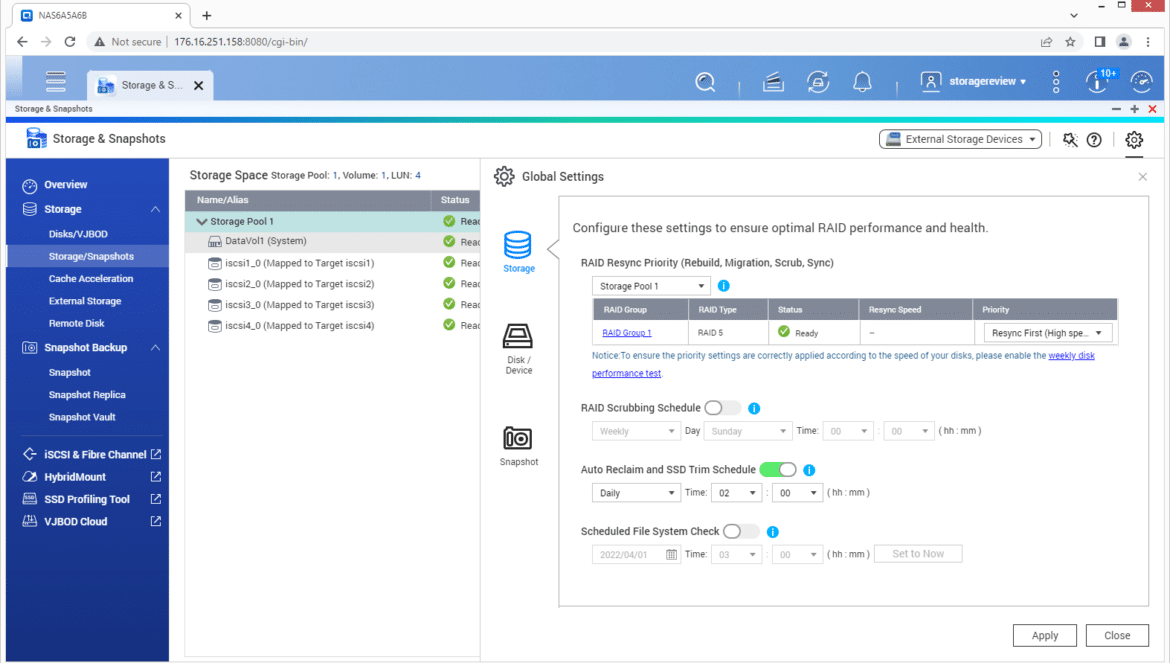Select iscsi1_0 LUN row
The height and width of the screenshot is (663, 1170).
332,263
